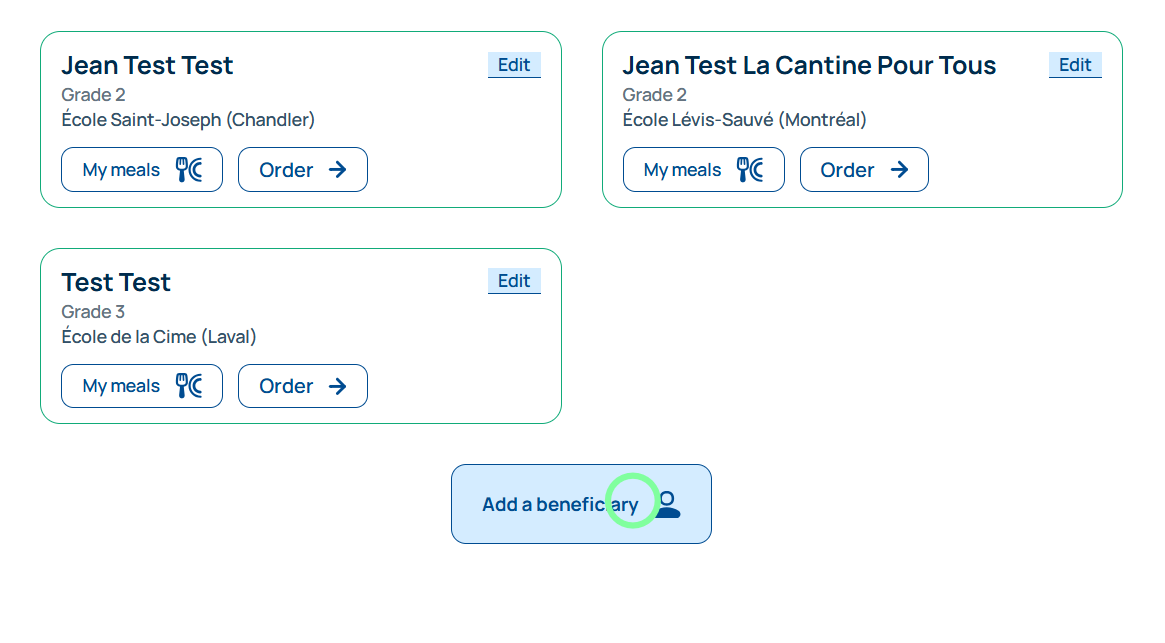Click the person icon on Add a beneficiary

(667, 504)
